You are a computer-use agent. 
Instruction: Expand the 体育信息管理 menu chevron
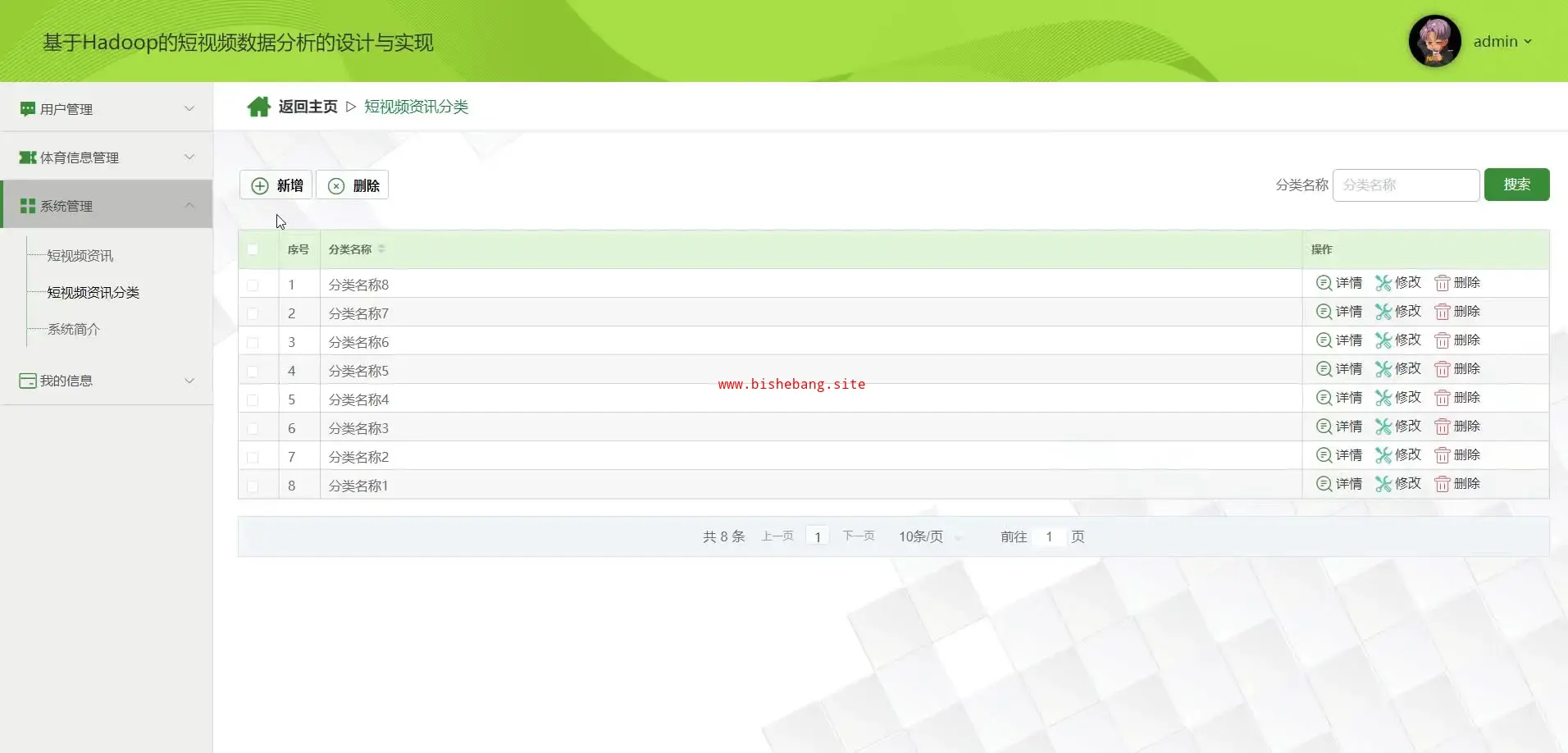tap(189, 157)
